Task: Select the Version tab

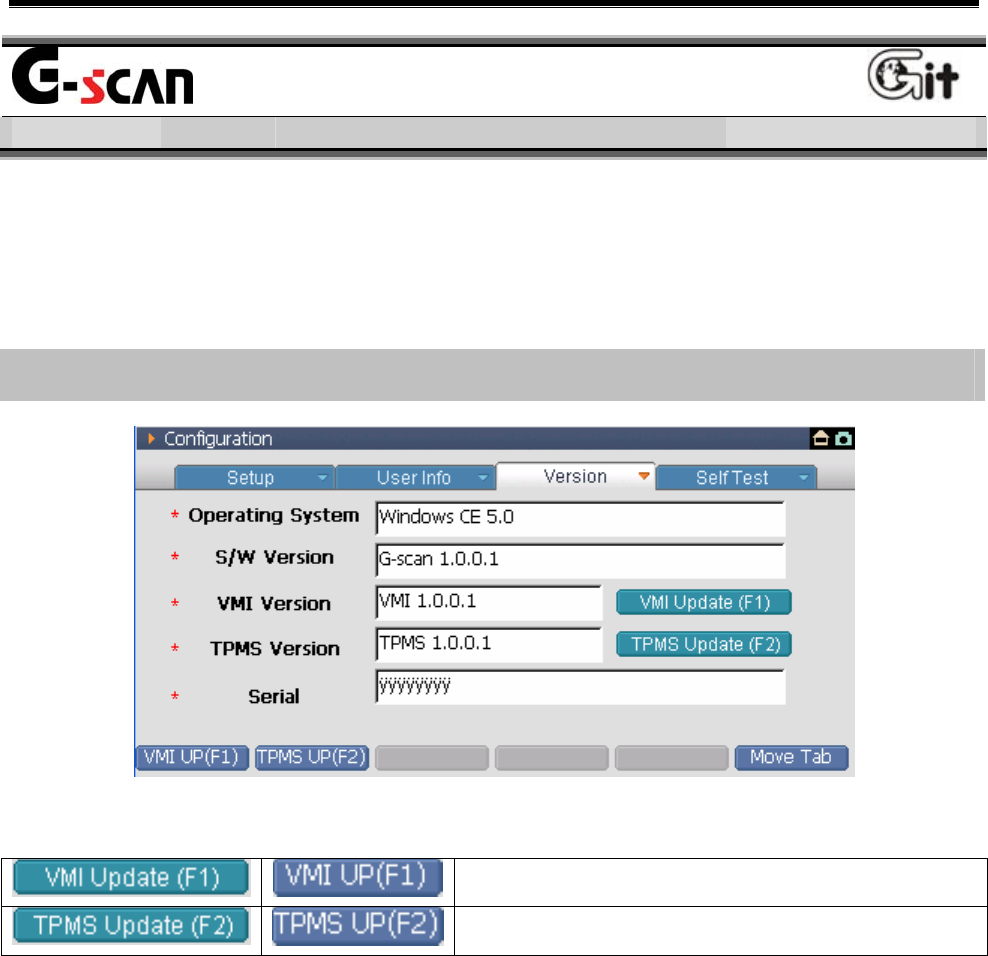Action: click(x=575, y=476)
